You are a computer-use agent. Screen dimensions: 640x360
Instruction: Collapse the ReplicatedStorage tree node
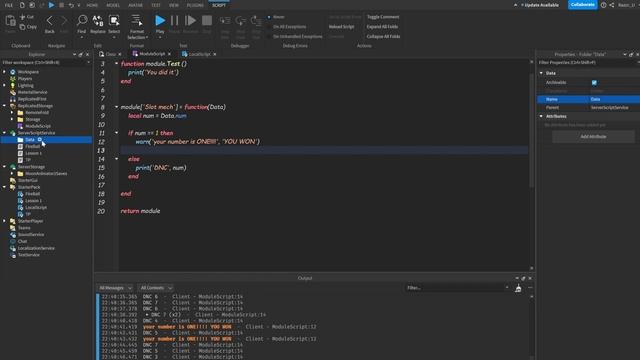tap(4, 106)
